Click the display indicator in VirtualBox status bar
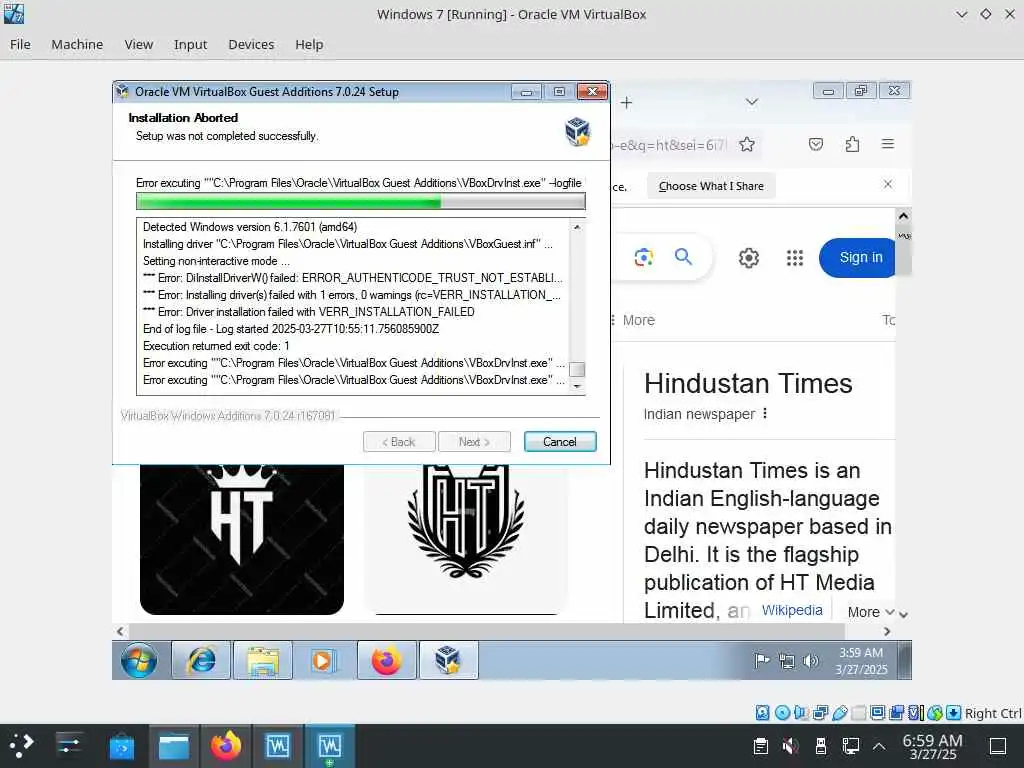Screen dimensions: 1024x768 point(878,712)
